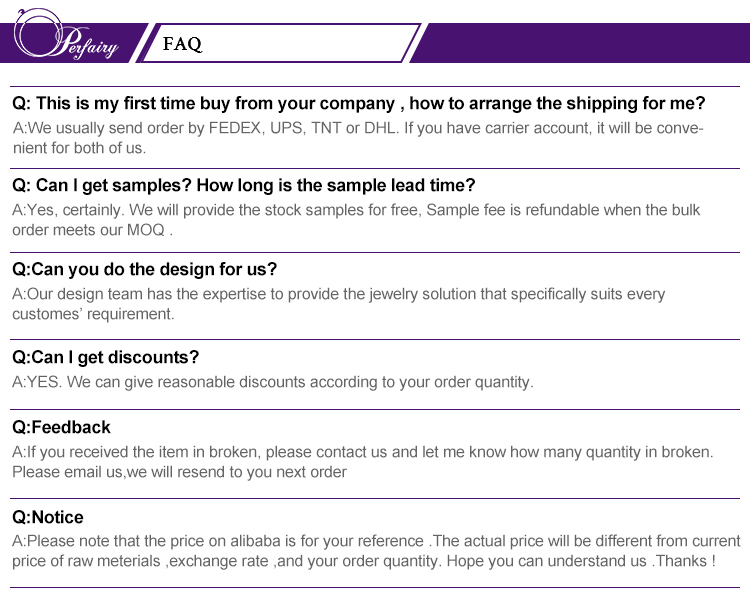Click 'customes' requirement' text line

click(x=93, y=313)
